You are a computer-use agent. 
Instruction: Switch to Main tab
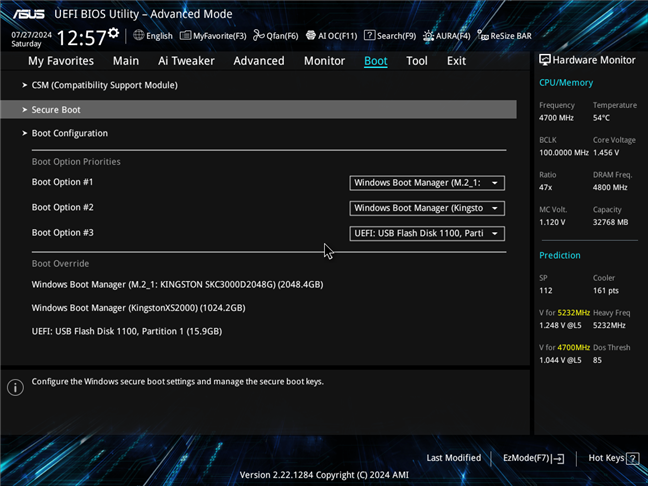pos(126,61)
